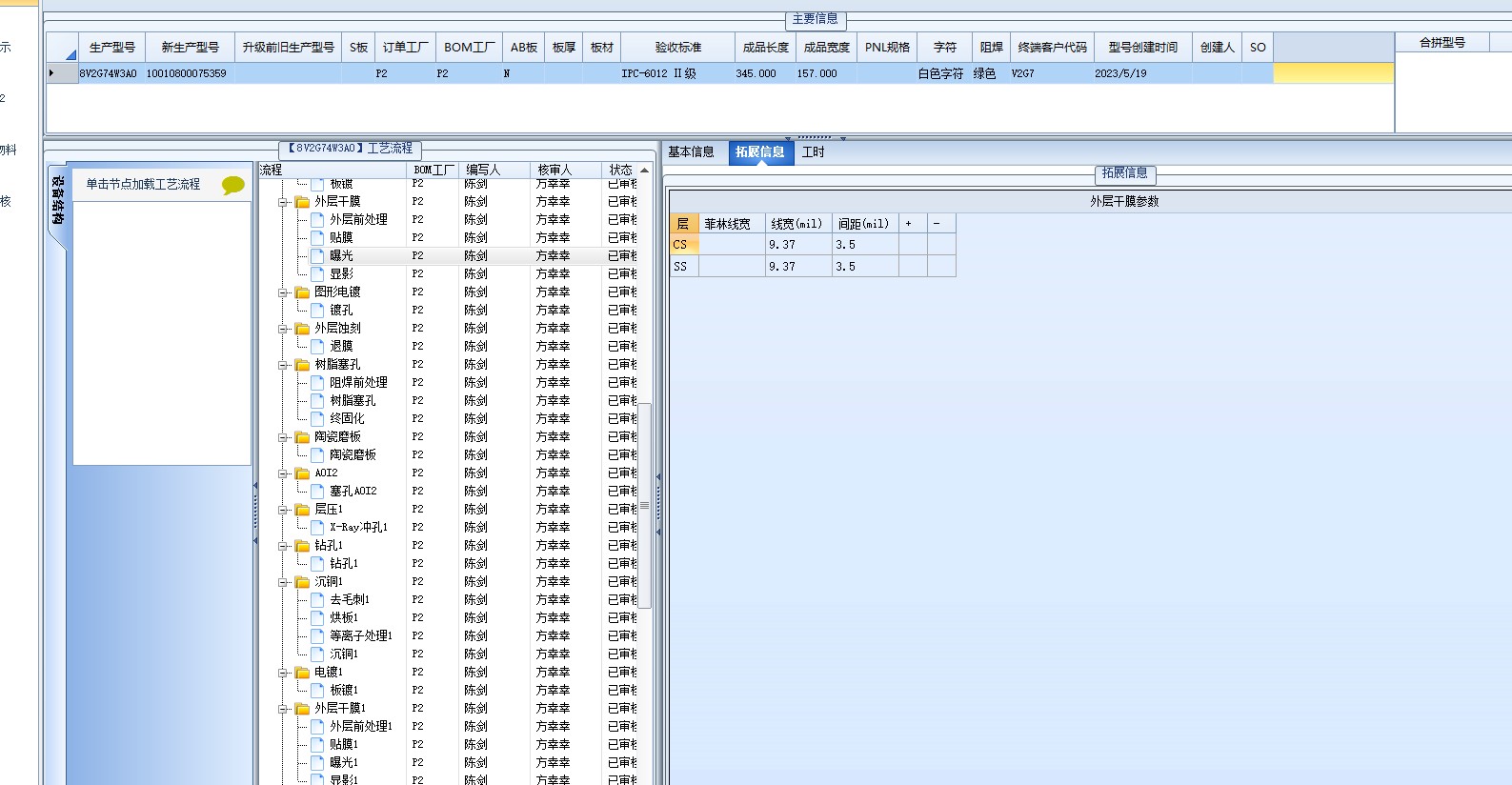1512x785 pixels.
Task: Click the 外层蚀刻 folder icon
Action: 303,329
